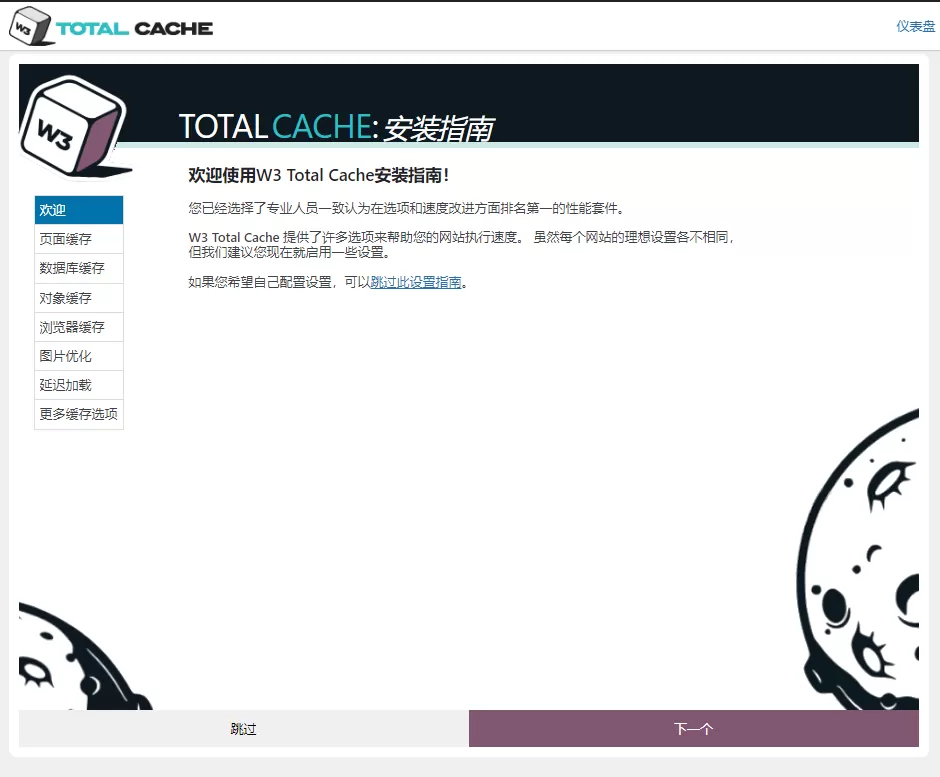940x777 pixels.
Task: Click the TOTAL CACHE wordmark logo
Action: click(x=135, y=26)
